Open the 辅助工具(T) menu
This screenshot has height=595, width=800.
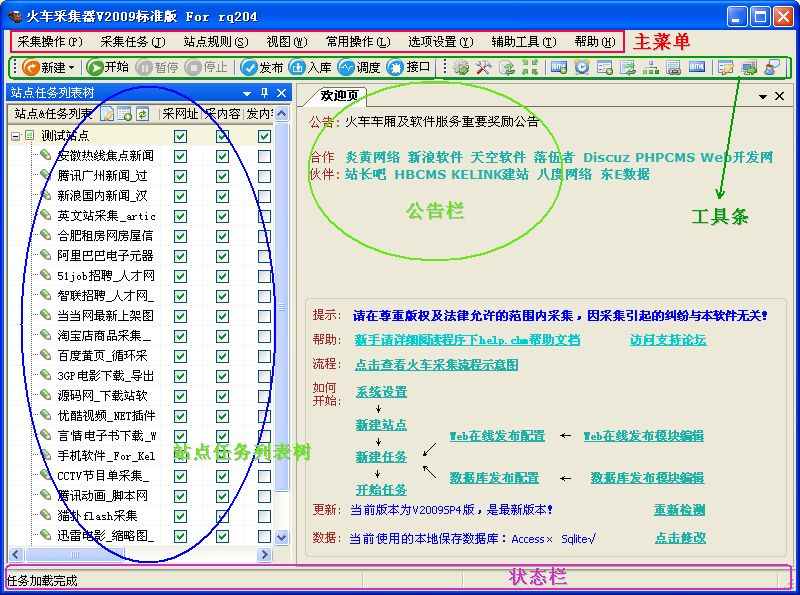click(x=523, y=42)
